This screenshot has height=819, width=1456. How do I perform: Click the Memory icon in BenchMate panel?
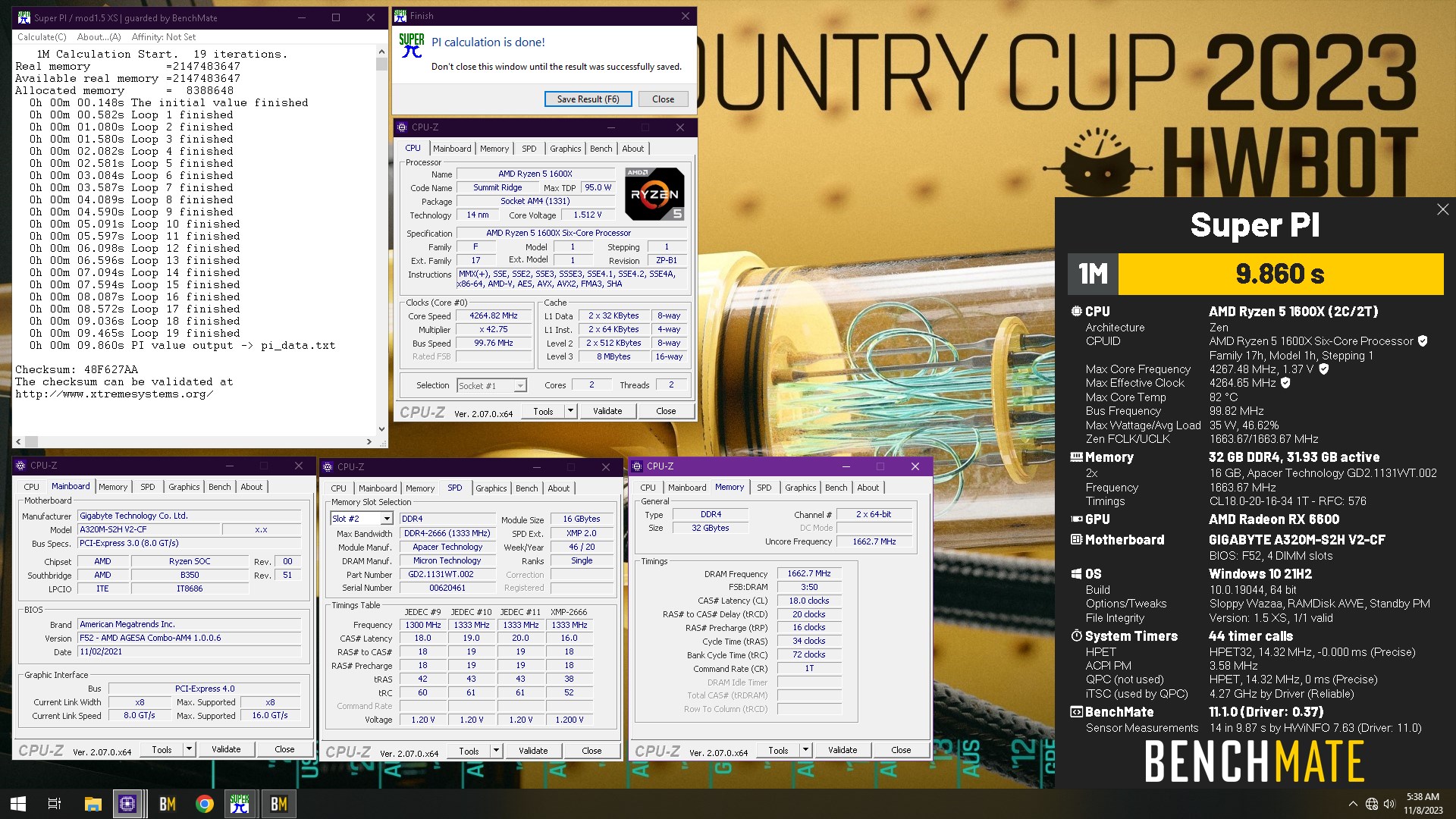pyautogui.click(x=1076, y=457)
